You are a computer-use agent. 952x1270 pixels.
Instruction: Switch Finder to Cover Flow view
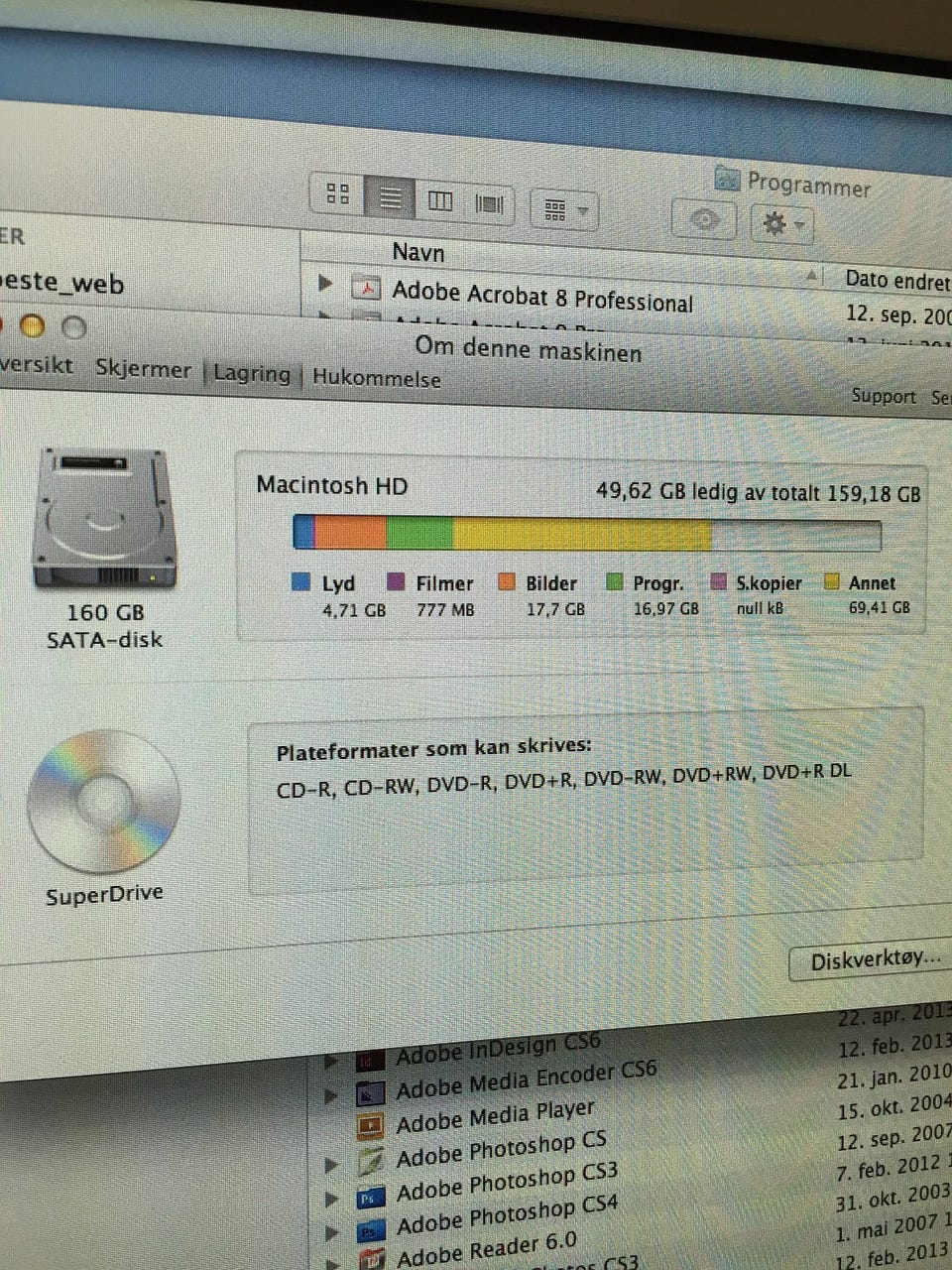click(x=489, y=204)
